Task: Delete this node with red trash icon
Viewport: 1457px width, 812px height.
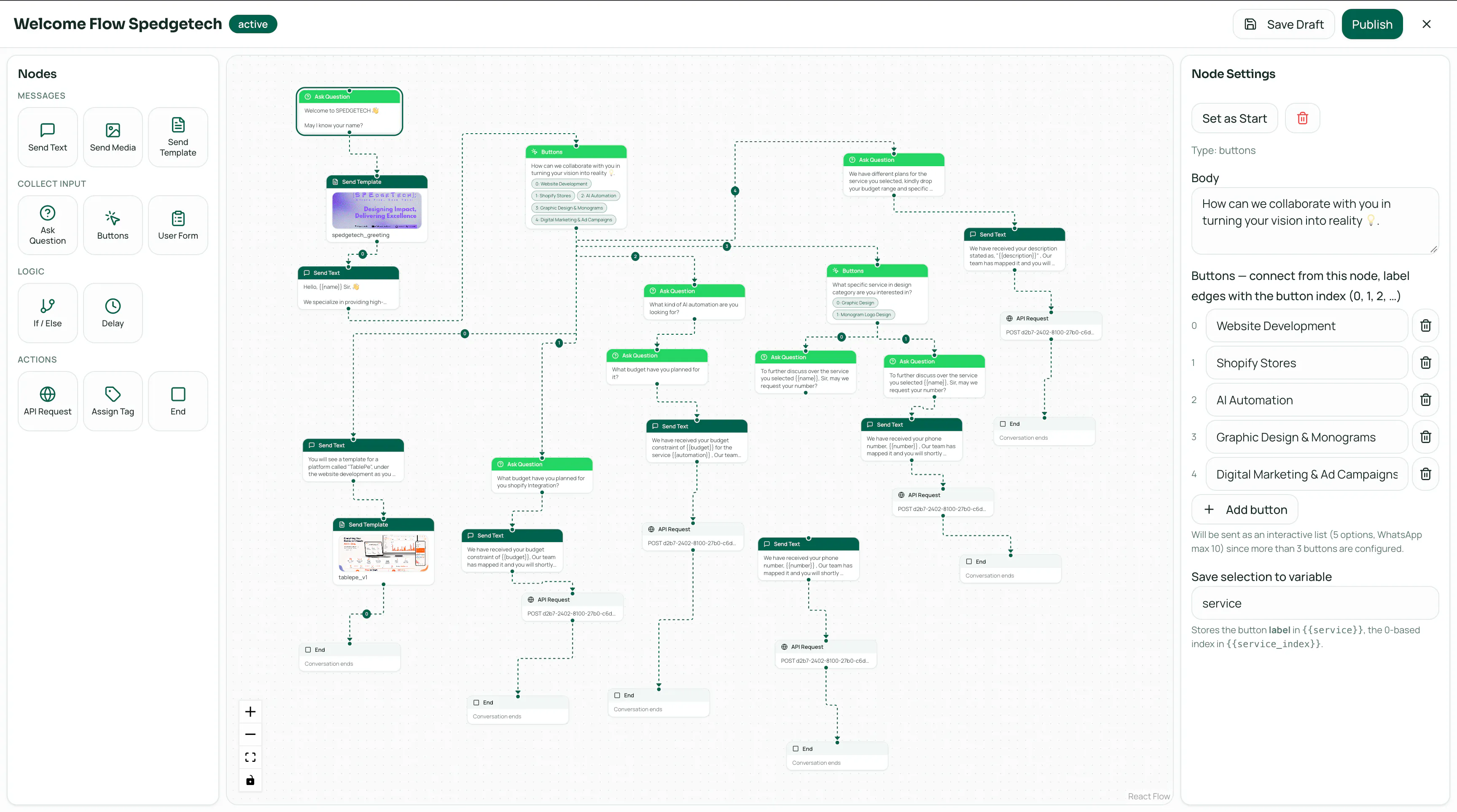Action: 1303,118
